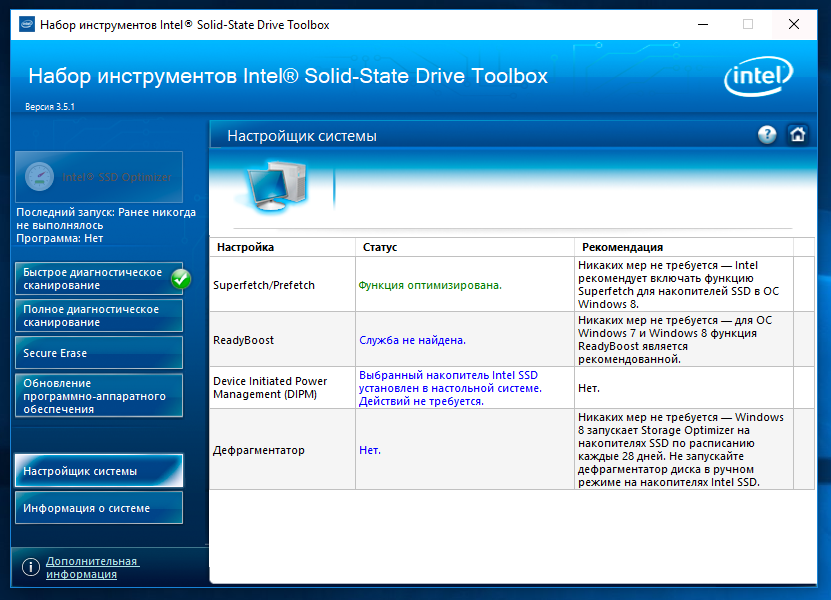Viewport: 831px width, 600px height.
Task: Click the ReadyBoost recommendation text
Action: [x=675, y=340]
